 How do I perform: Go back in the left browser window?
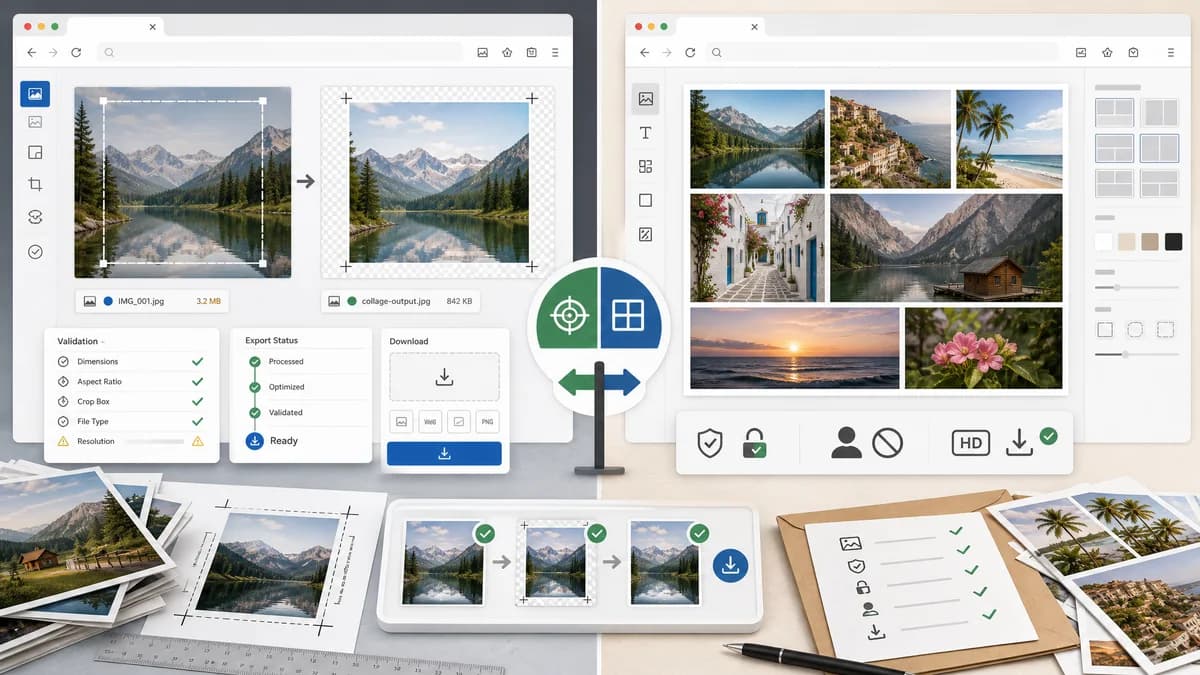point(32,52)
